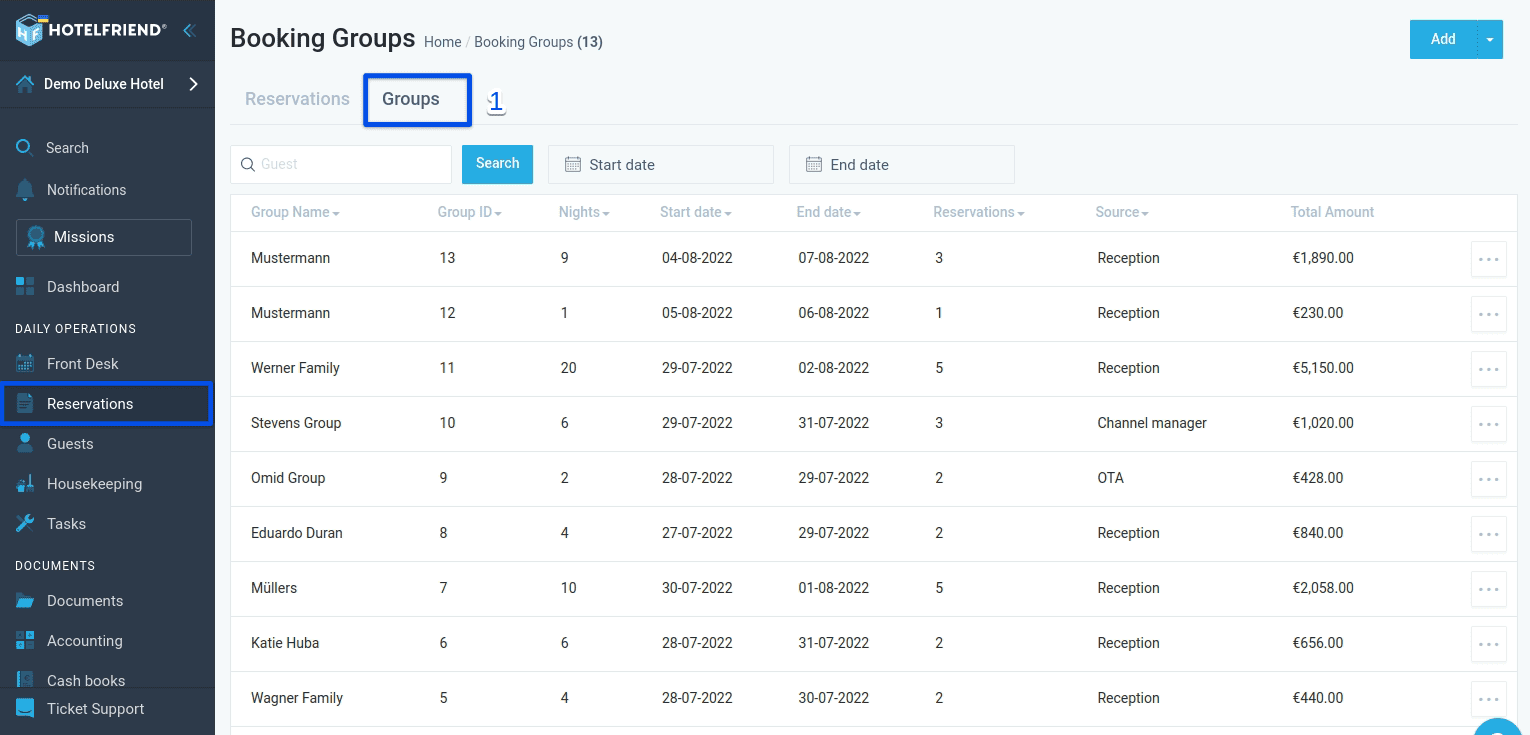The width and height of the screenshot is (1530, 735).
Task: Click the calendar icon in End date field
Action: 814,164
